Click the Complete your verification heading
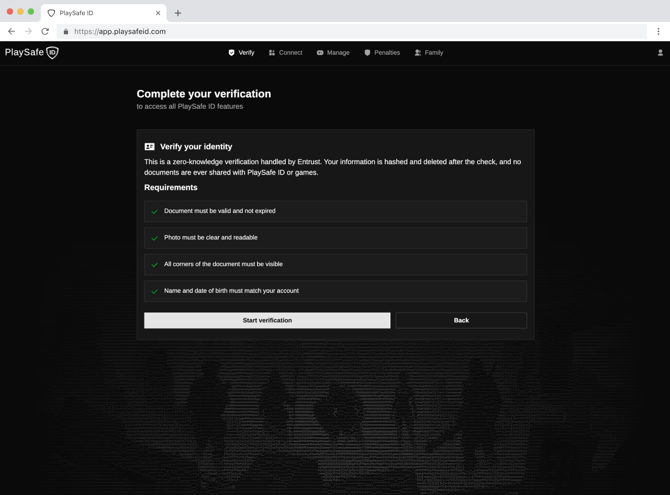 pyautogui.click(x=204, y=94)
